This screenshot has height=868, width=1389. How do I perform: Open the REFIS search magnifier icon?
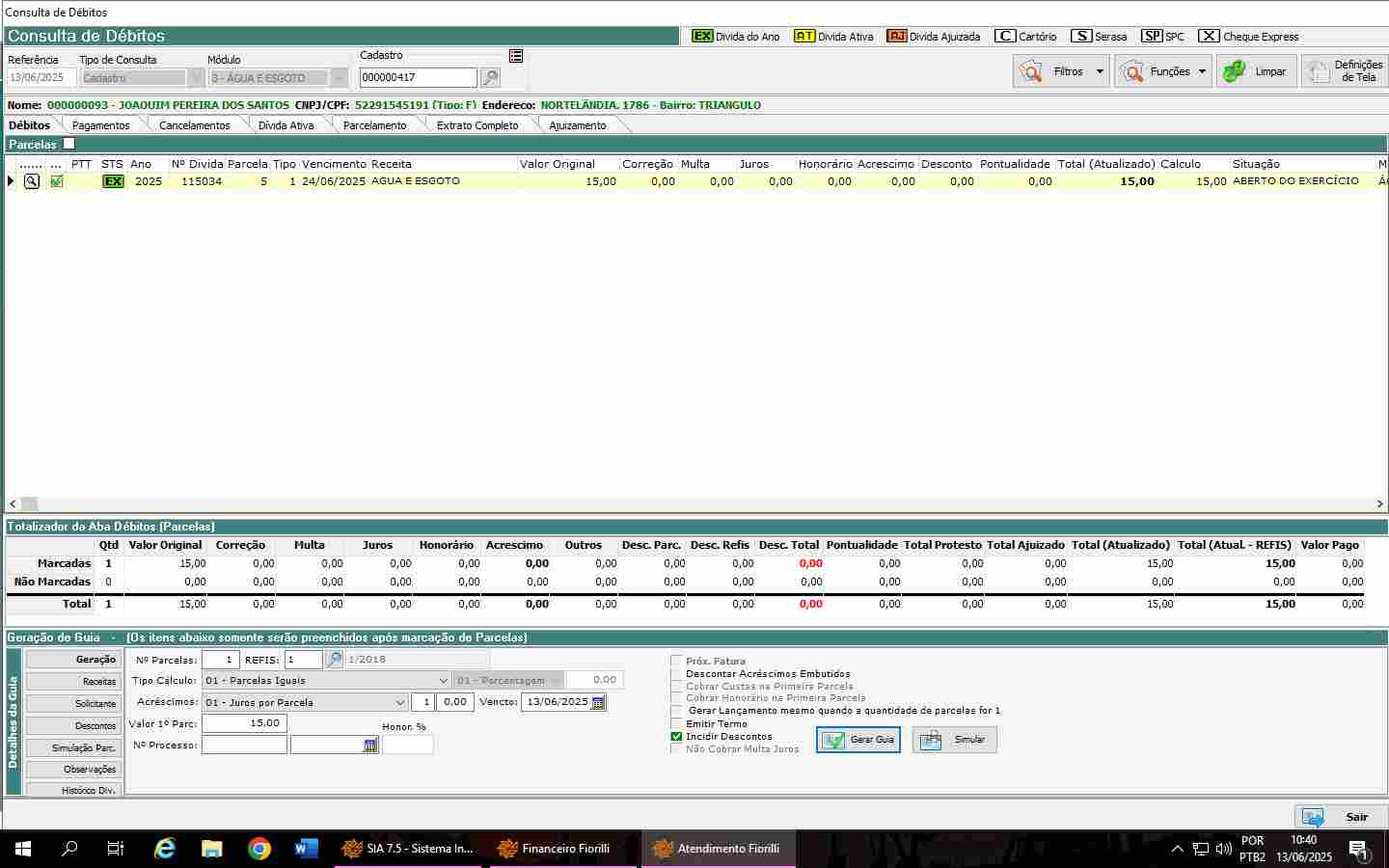(x=334, y=660)
